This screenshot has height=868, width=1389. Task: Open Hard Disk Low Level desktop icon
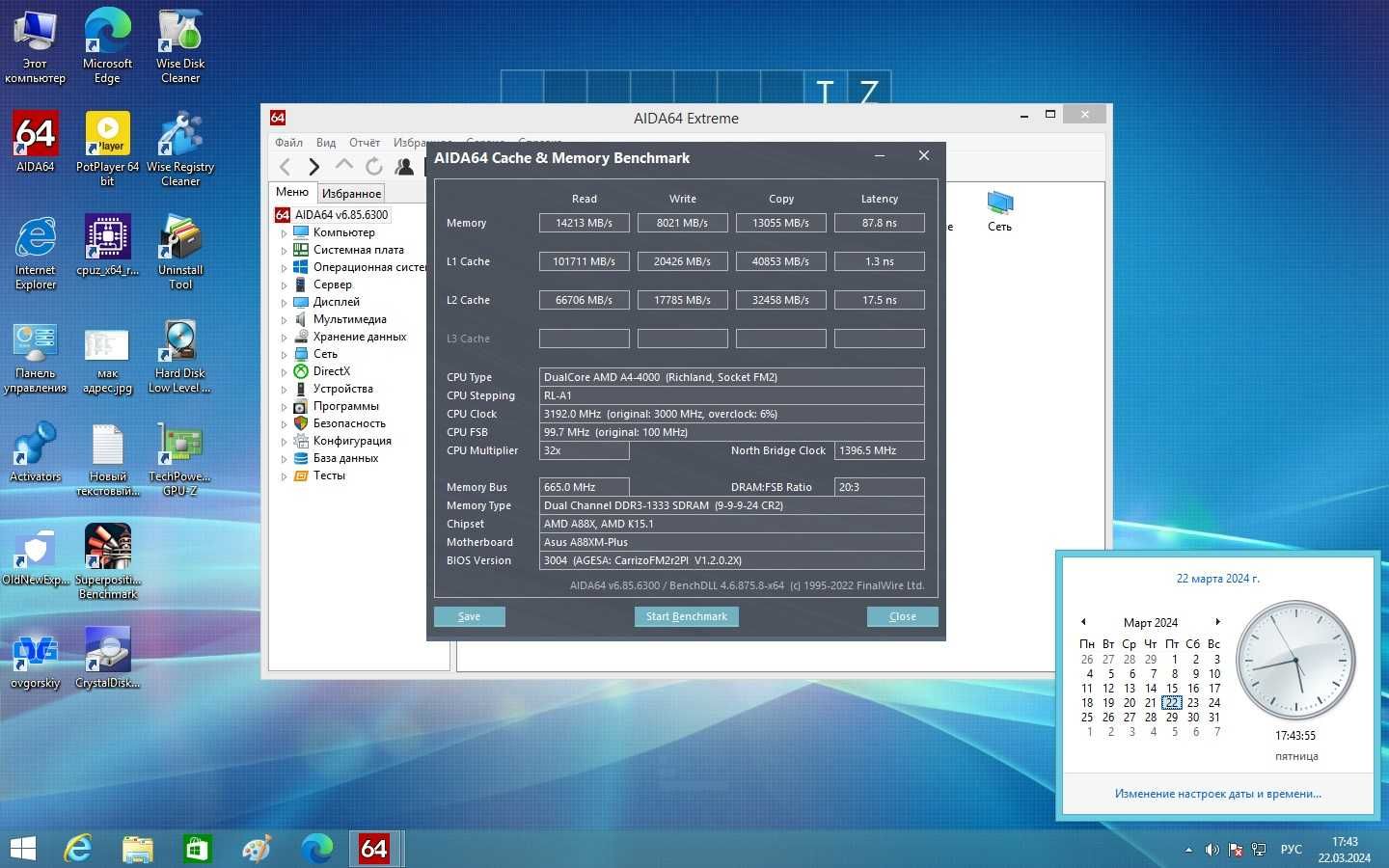(180, 357)
